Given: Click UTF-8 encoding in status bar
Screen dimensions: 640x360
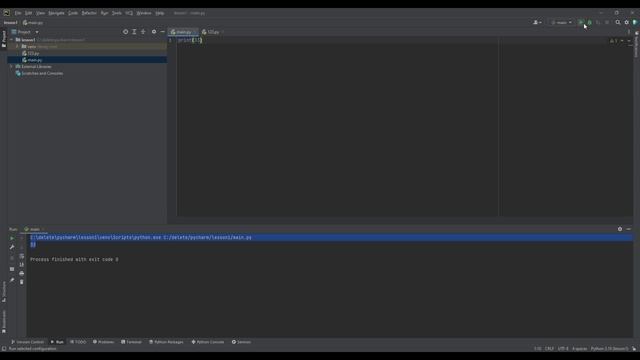Looking at the screenshot, I should pos(563,349).
